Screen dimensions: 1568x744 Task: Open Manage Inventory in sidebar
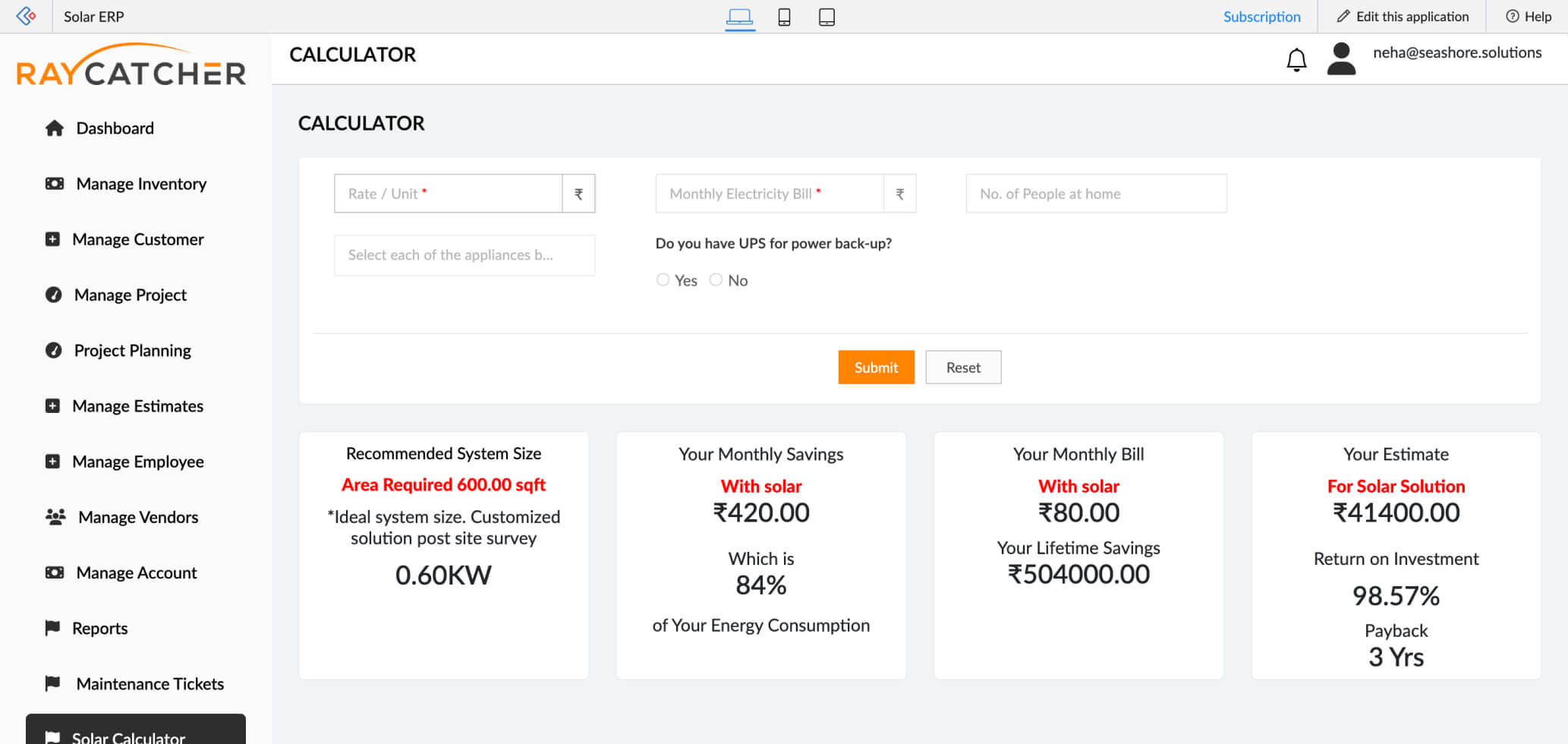(141, 184)
